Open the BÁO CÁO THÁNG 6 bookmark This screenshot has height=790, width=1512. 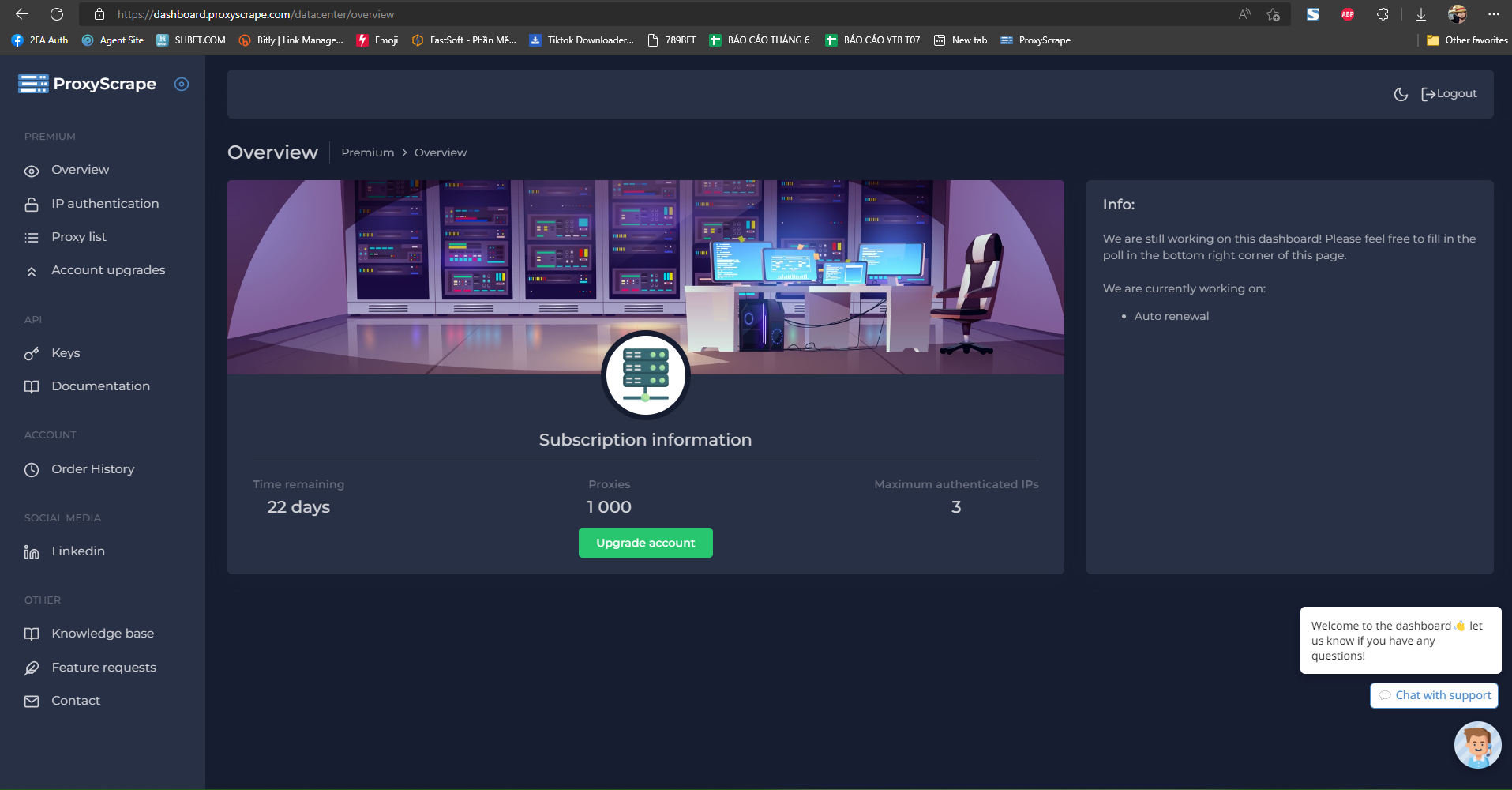click(x=760, y=40)
